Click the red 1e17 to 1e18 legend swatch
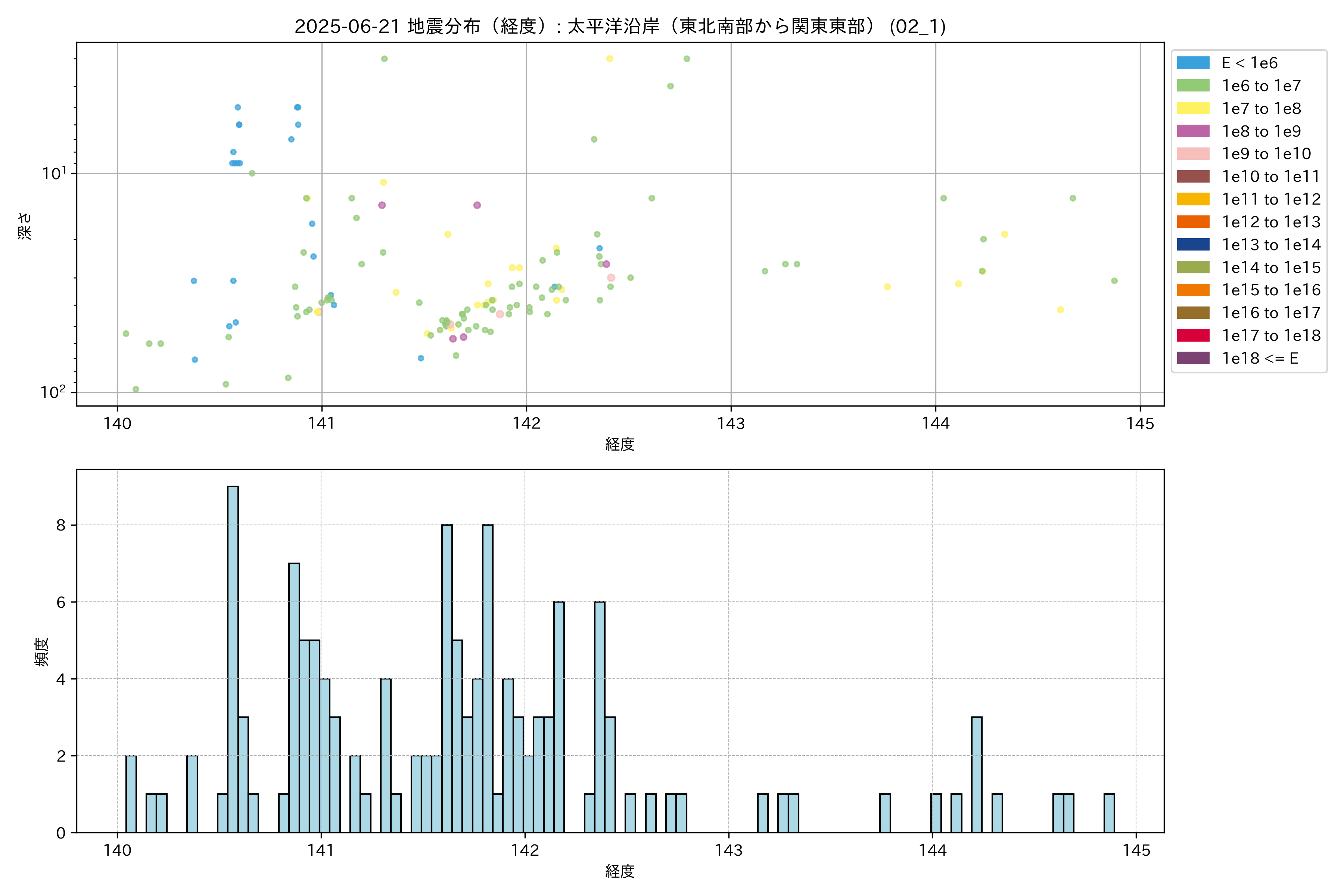Image resolution: width=1344 pixels, height=896 pixels. coord(1192,335)
